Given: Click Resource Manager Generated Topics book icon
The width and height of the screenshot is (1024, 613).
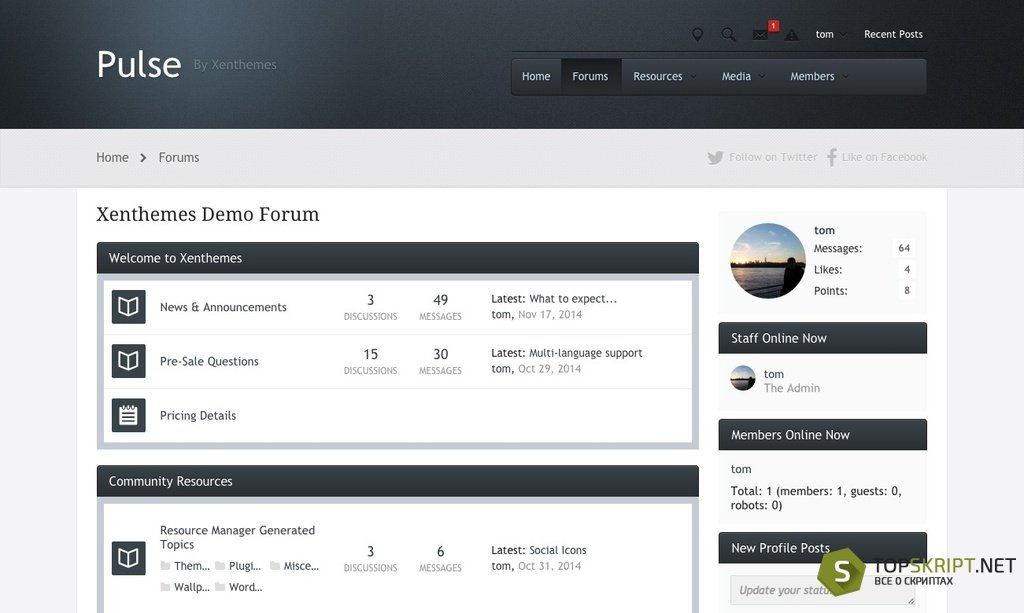Looking at the screenshot, I should coord(128,558).
